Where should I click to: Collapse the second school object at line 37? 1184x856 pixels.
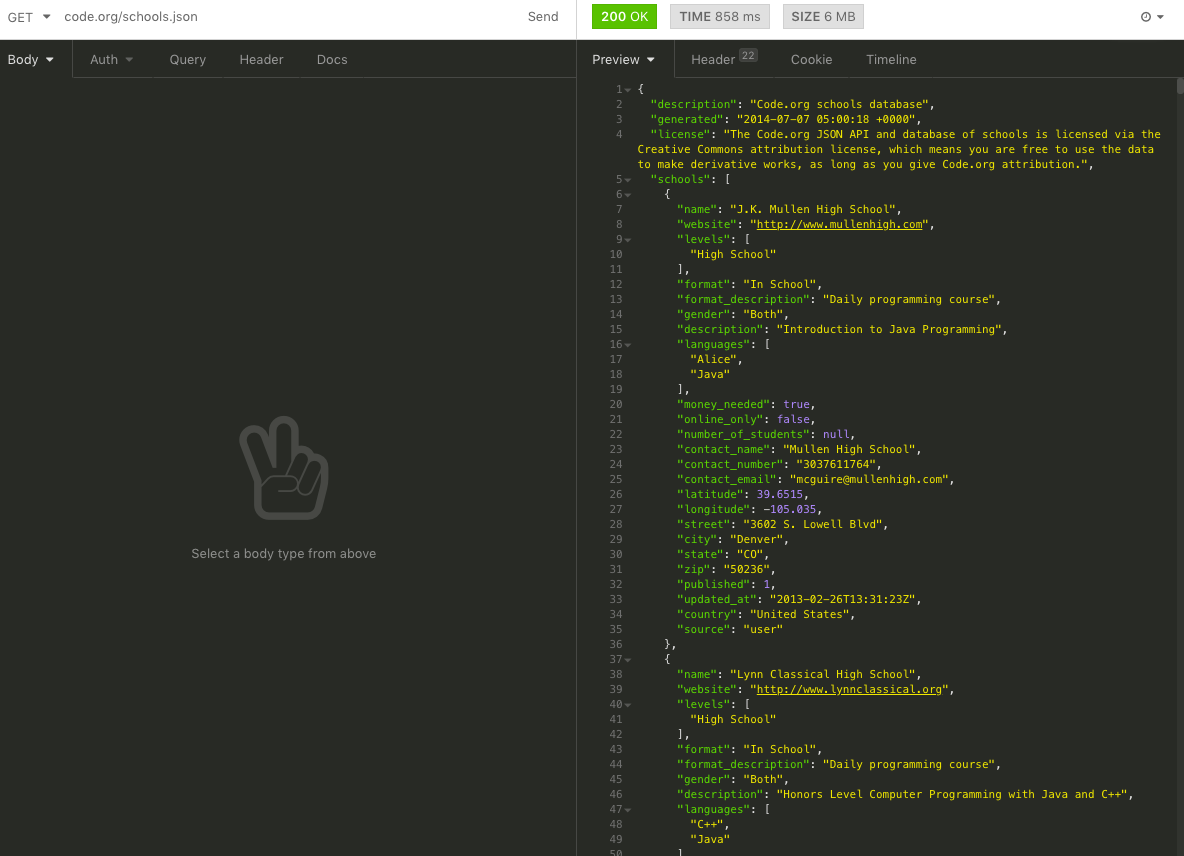coord(627,660)
